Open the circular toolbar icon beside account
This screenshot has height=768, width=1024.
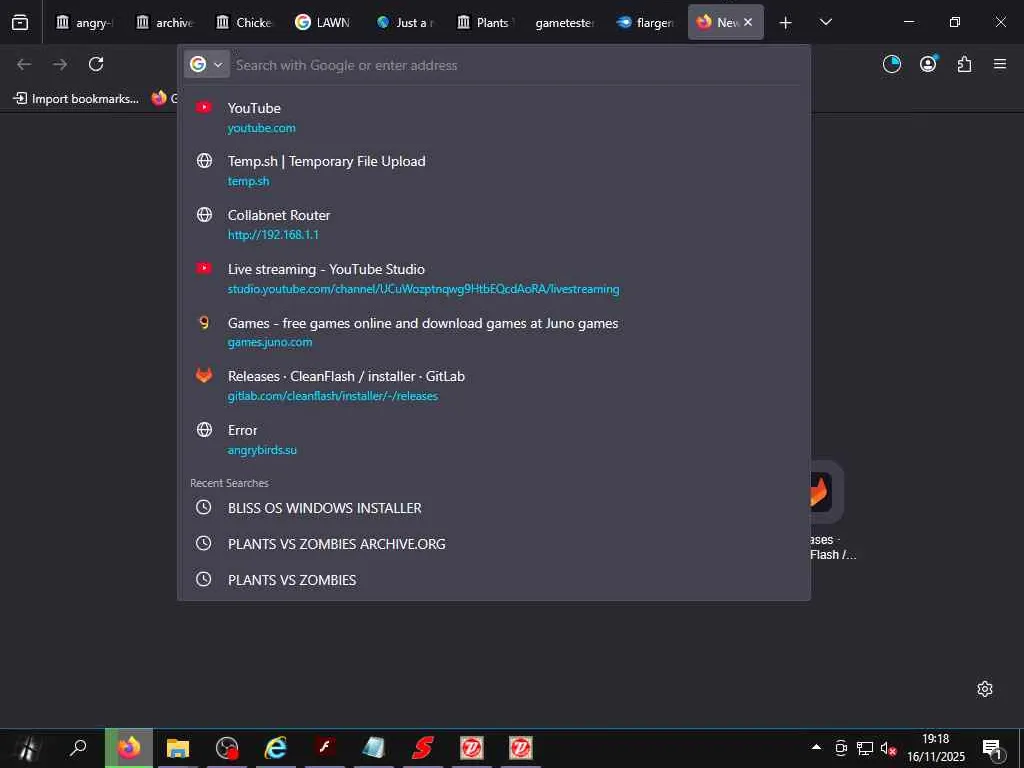point(891,64)
